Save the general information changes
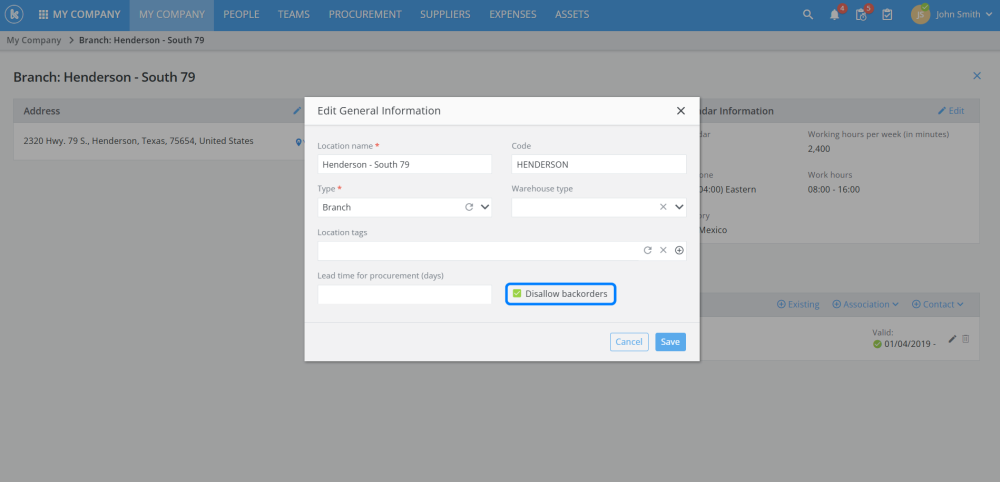The width and height of the screenshot is (1000, 482). (670, 342)
